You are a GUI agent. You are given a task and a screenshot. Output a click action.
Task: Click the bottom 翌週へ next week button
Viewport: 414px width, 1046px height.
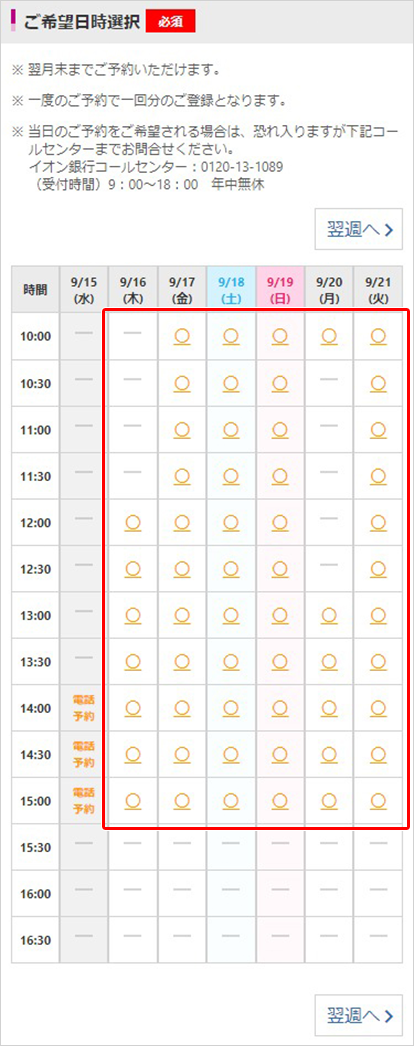(359, 1015)
